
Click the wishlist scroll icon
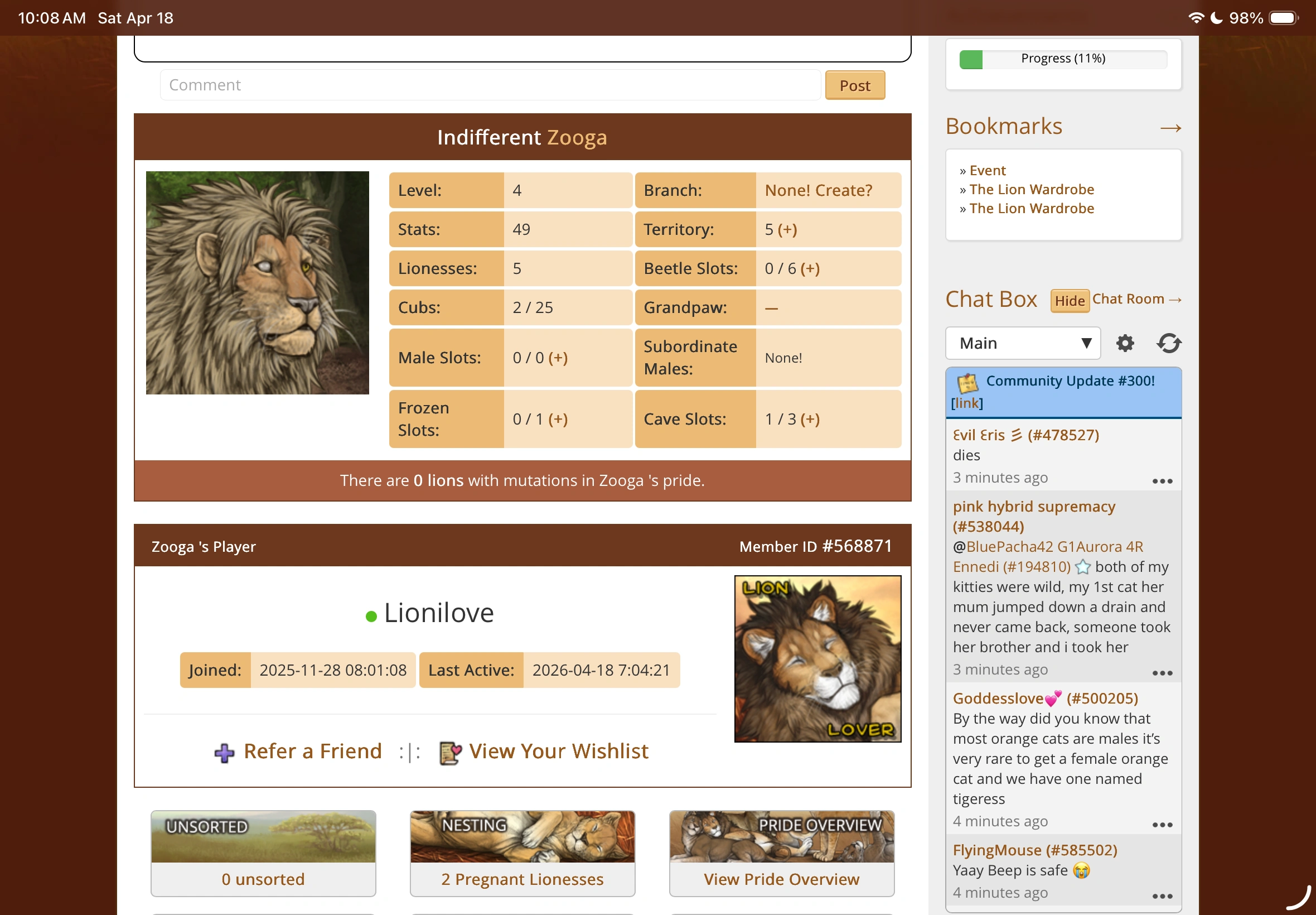coord(450,753)
